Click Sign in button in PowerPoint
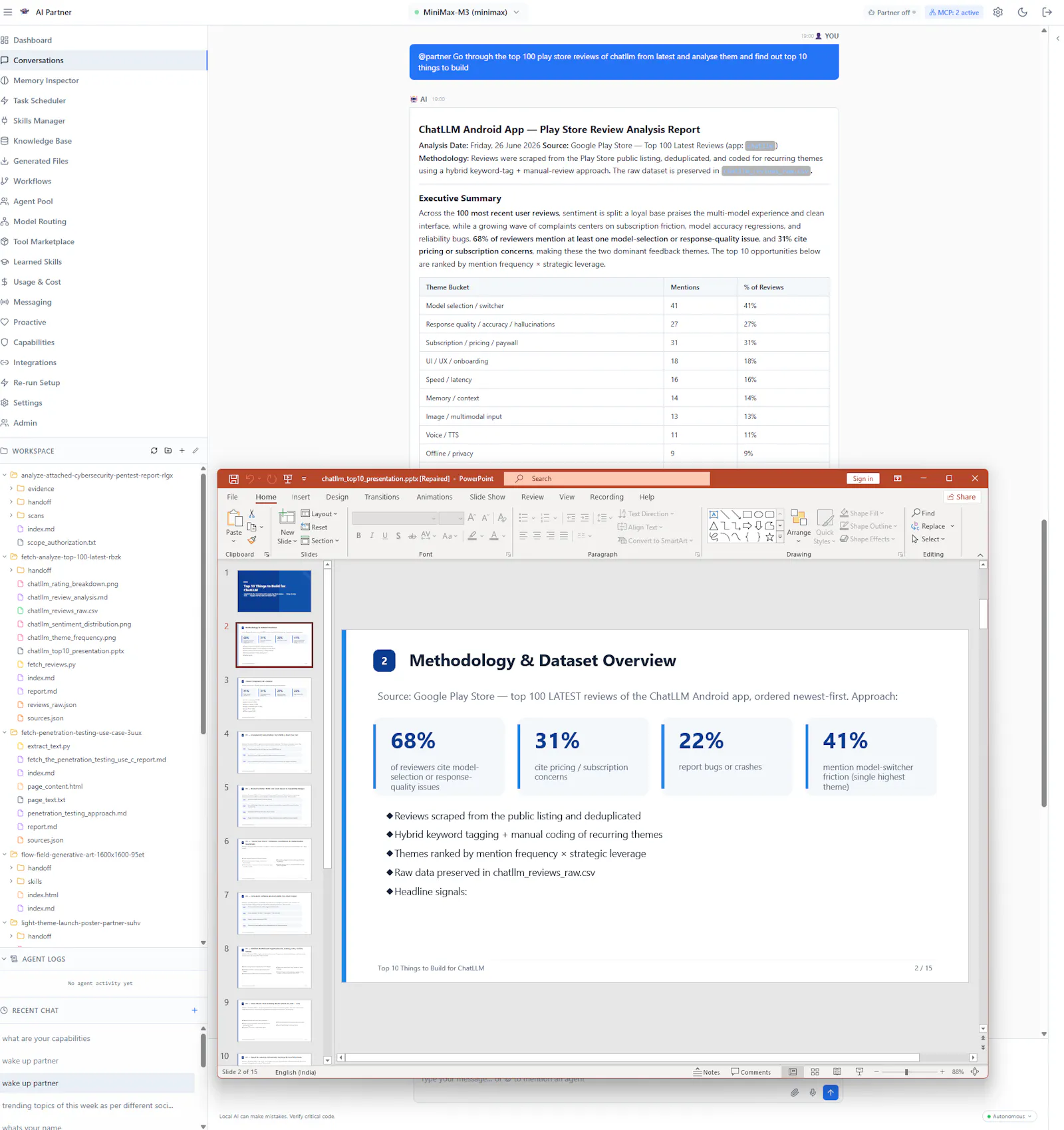1064x1130 pixels. tap(863, 479)
